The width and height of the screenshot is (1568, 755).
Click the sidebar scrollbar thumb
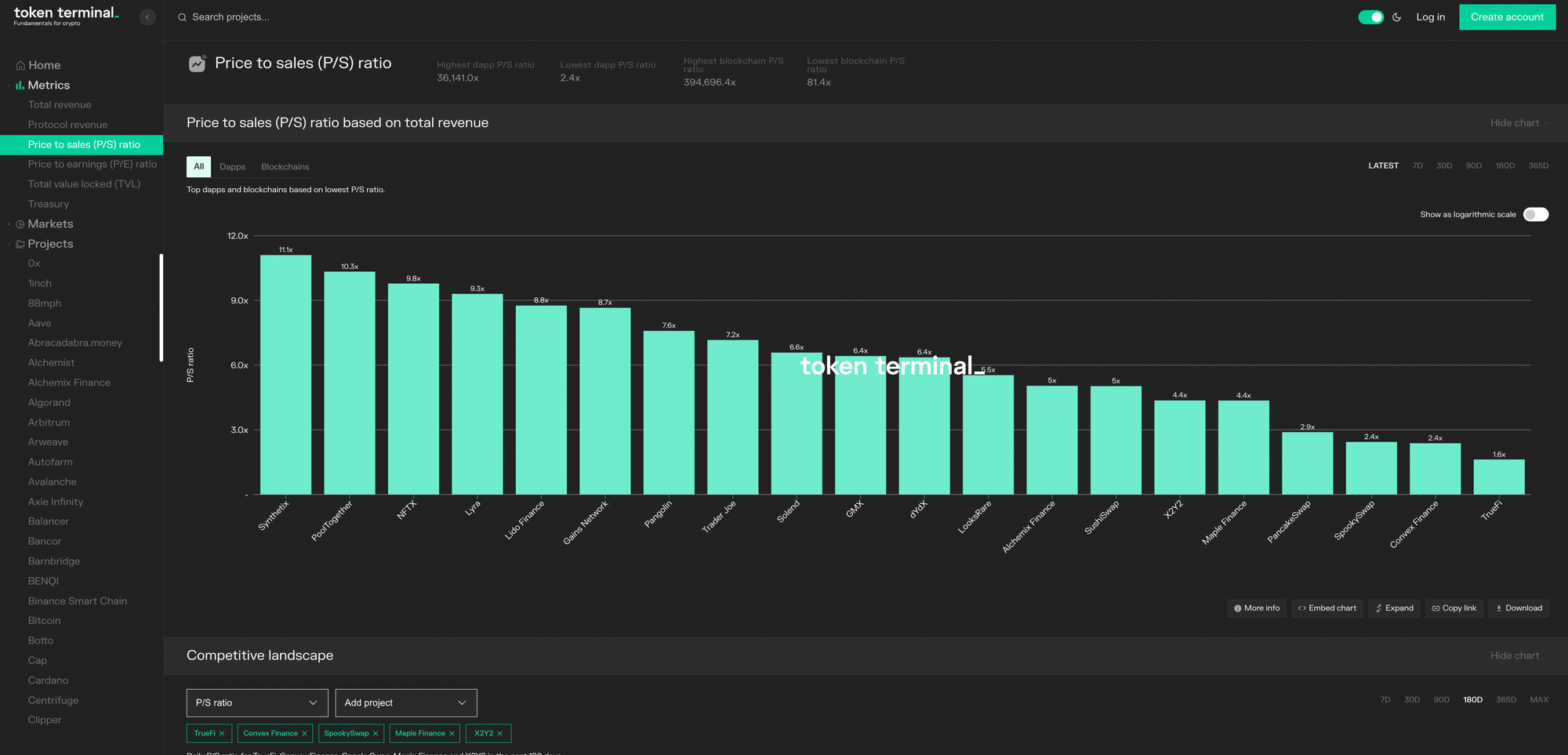pyautogui.click(x=161, y=307)
